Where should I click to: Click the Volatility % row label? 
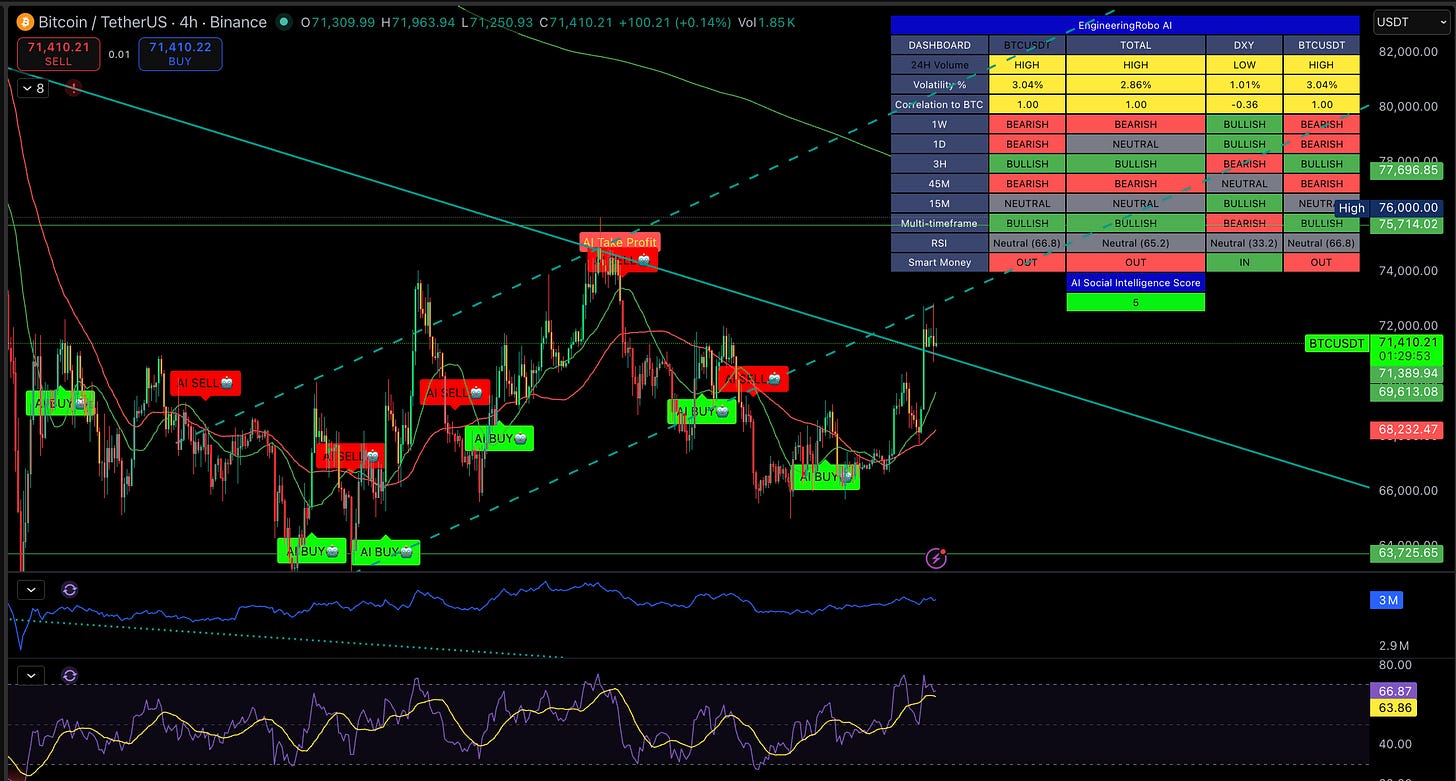pyautogui.click(x=939, y=84)
